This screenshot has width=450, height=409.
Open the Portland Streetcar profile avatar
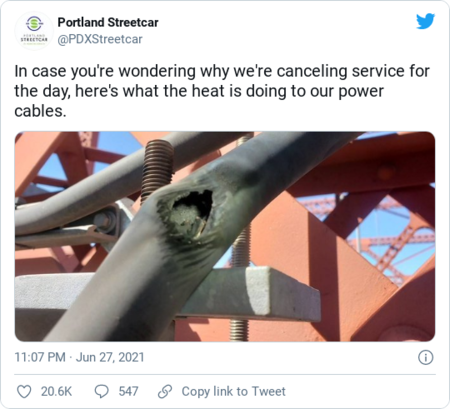point(34,31)
